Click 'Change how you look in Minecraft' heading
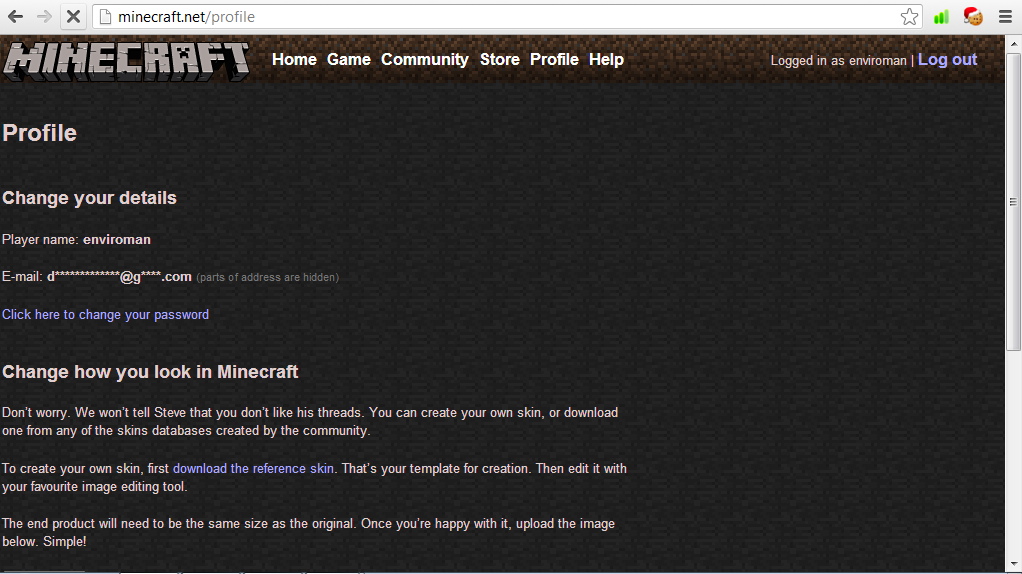This screenshot has width=1022, height=574. (x=150, y=371)
